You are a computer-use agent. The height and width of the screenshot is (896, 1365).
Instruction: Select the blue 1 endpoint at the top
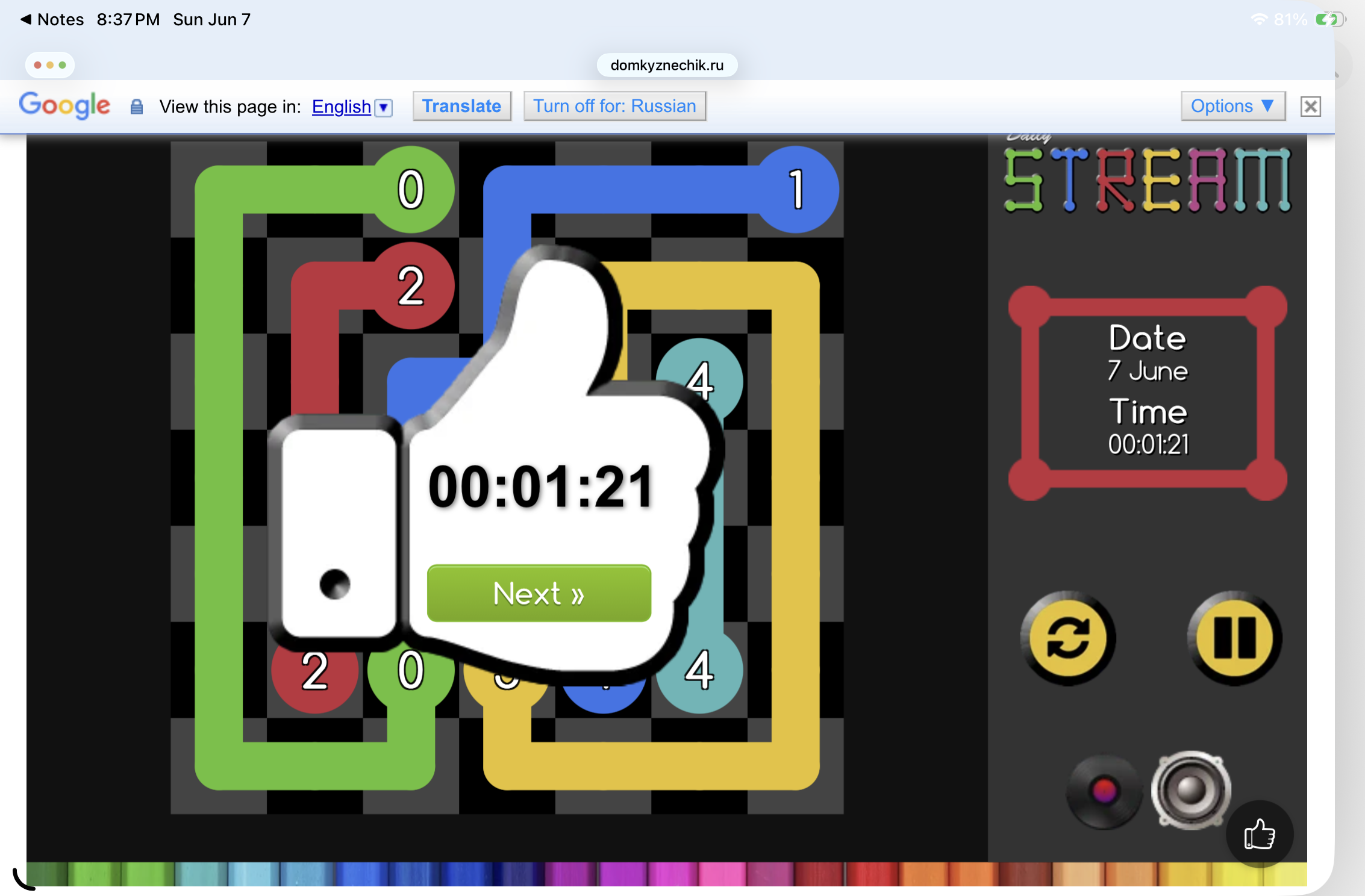coord(796,189)
